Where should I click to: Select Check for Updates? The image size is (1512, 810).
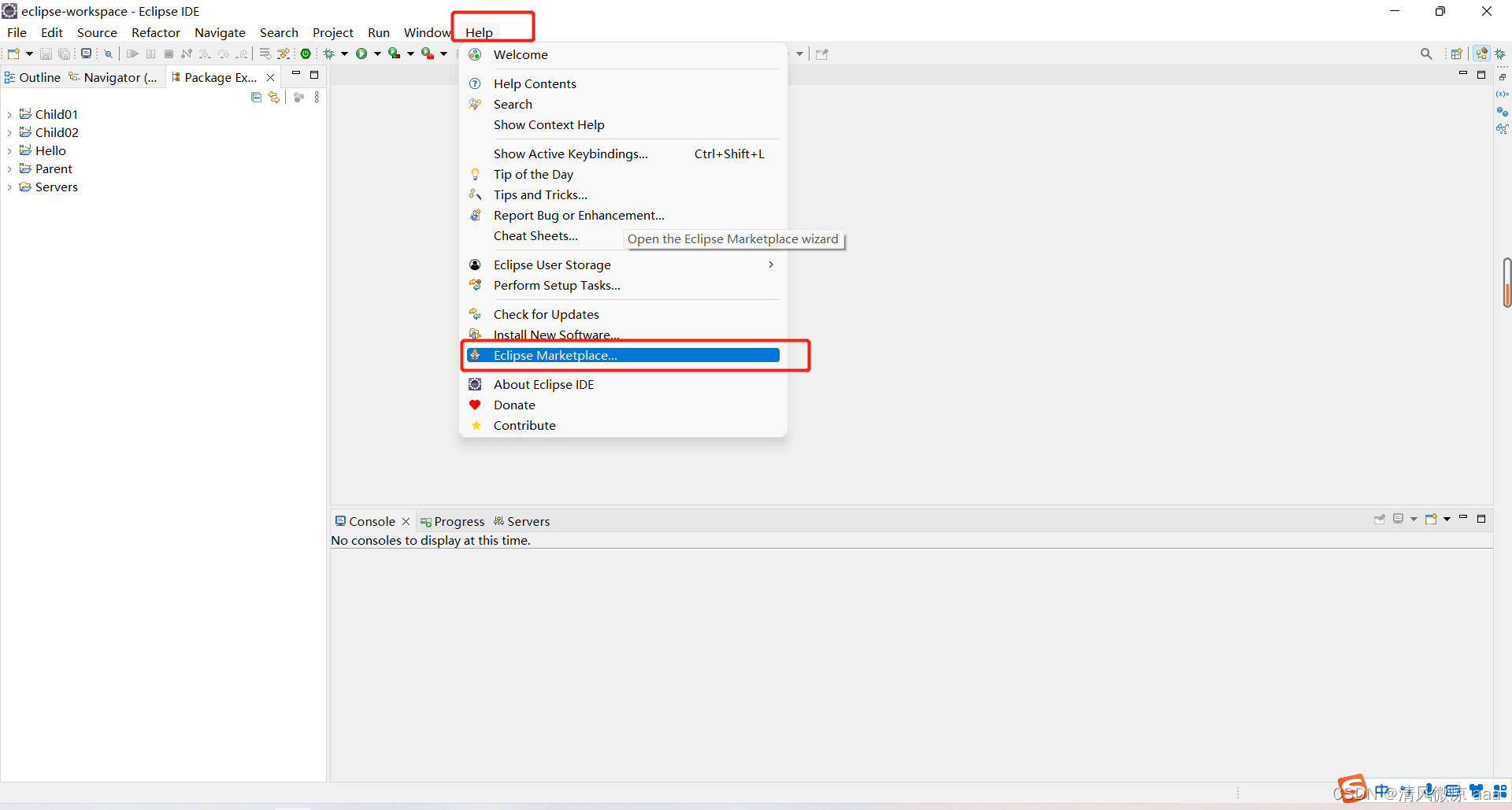tap(623, 315)
